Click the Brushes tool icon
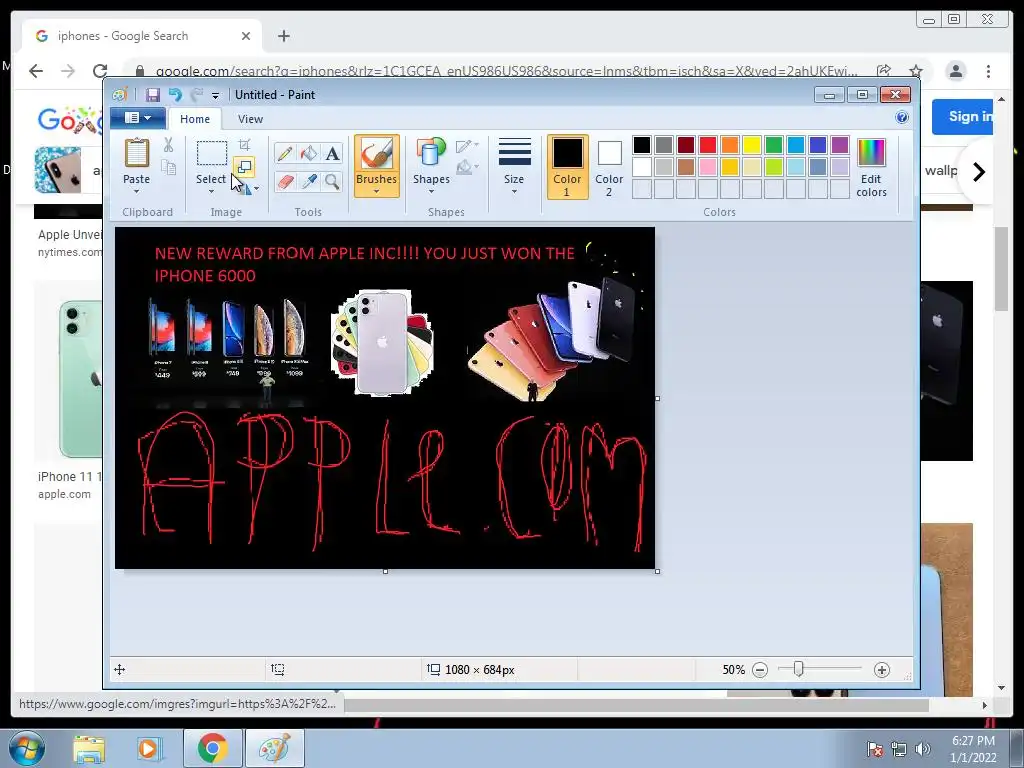Image resolution: width=1024 pixels, height=768 pixels. coord(377,155)
